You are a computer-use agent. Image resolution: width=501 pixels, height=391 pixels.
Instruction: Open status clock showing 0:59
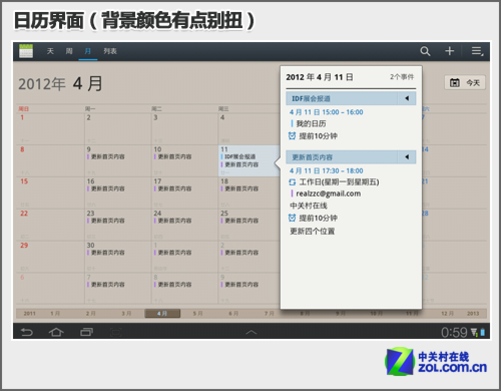(x=454, y=332)
